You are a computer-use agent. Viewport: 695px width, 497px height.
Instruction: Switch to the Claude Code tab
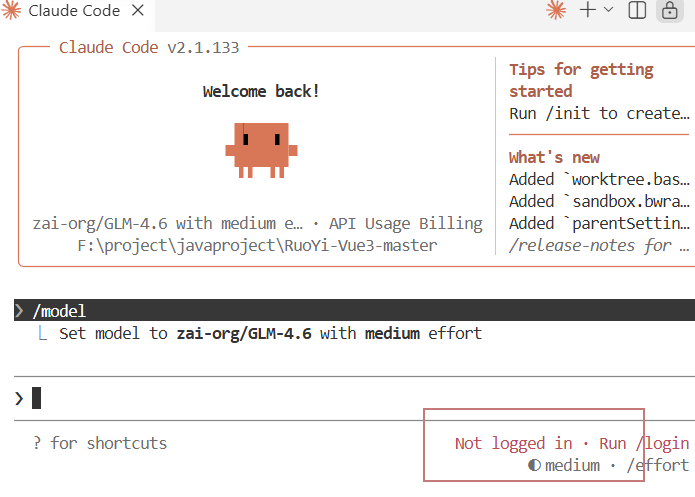(74, 11)
